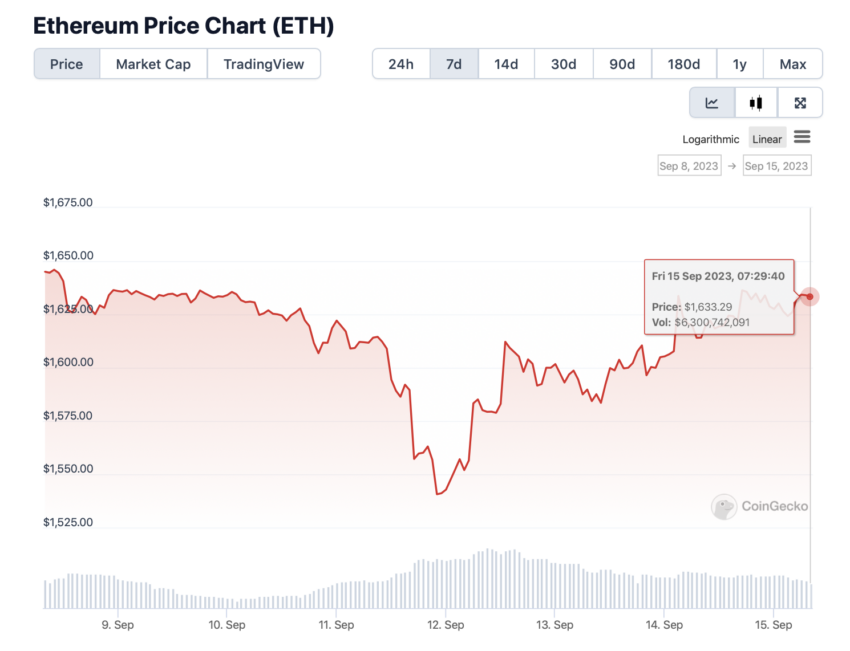Select the line chart view icon
This screenshot has height=651, width=850.
pos(712,102)
